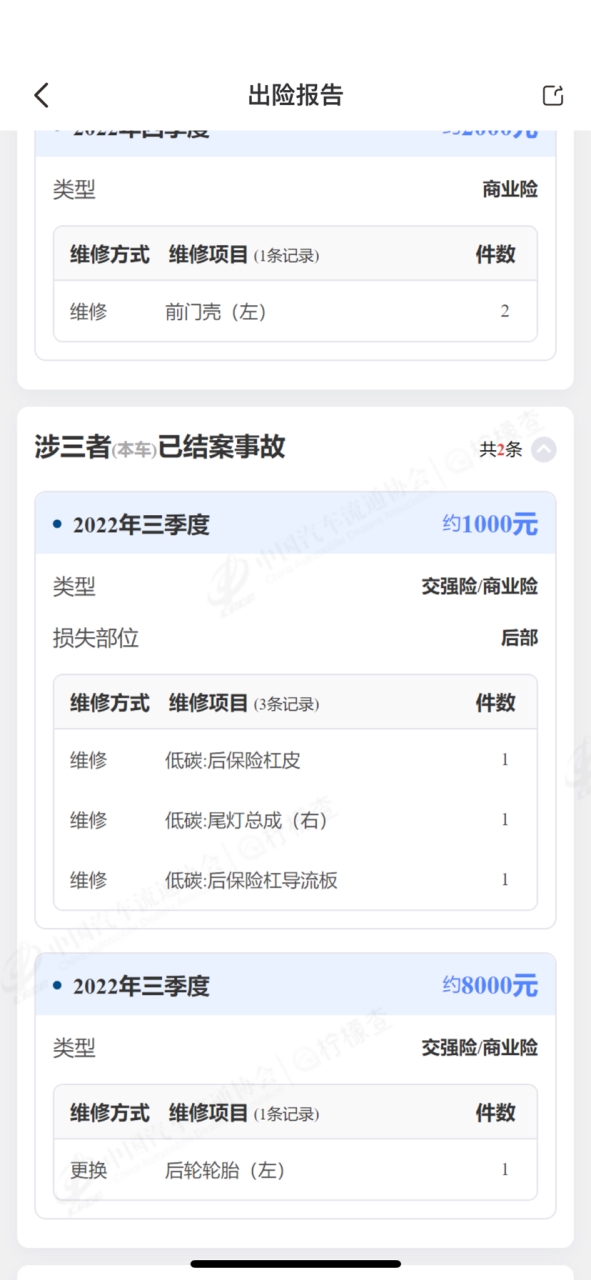Tap the 共2条 record count label
The image size is (591, 1280).
click(x=501, y=449)
